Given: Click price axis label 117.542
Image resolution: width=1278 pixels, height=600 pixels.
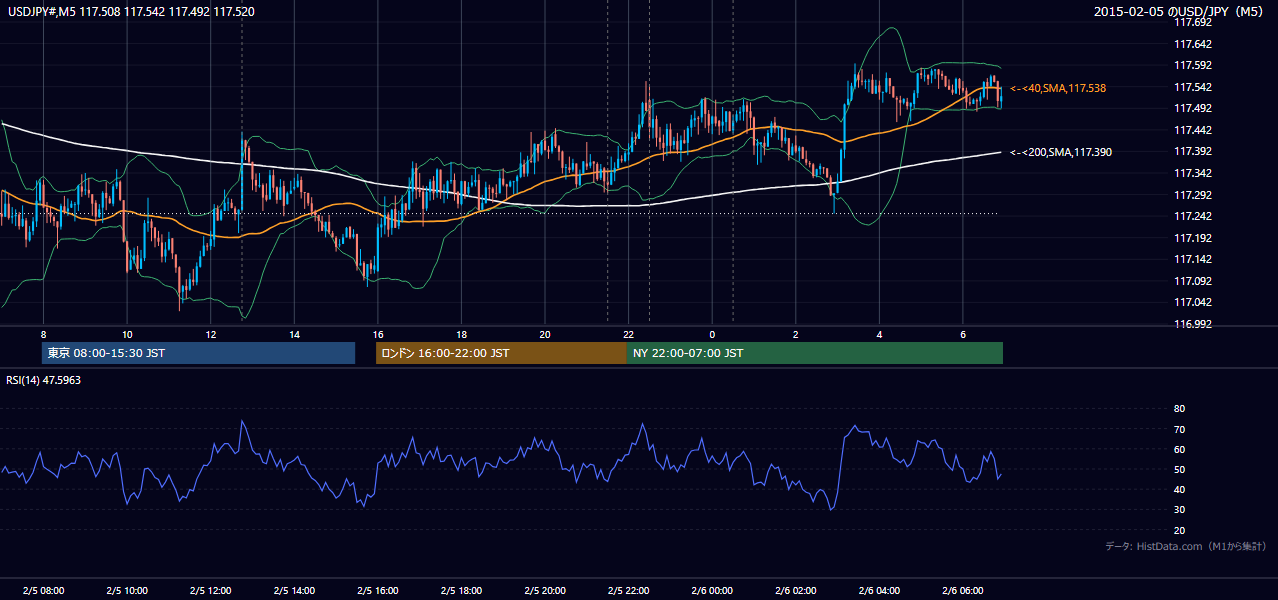Looking at the screenshot, I should (1192, 87).
